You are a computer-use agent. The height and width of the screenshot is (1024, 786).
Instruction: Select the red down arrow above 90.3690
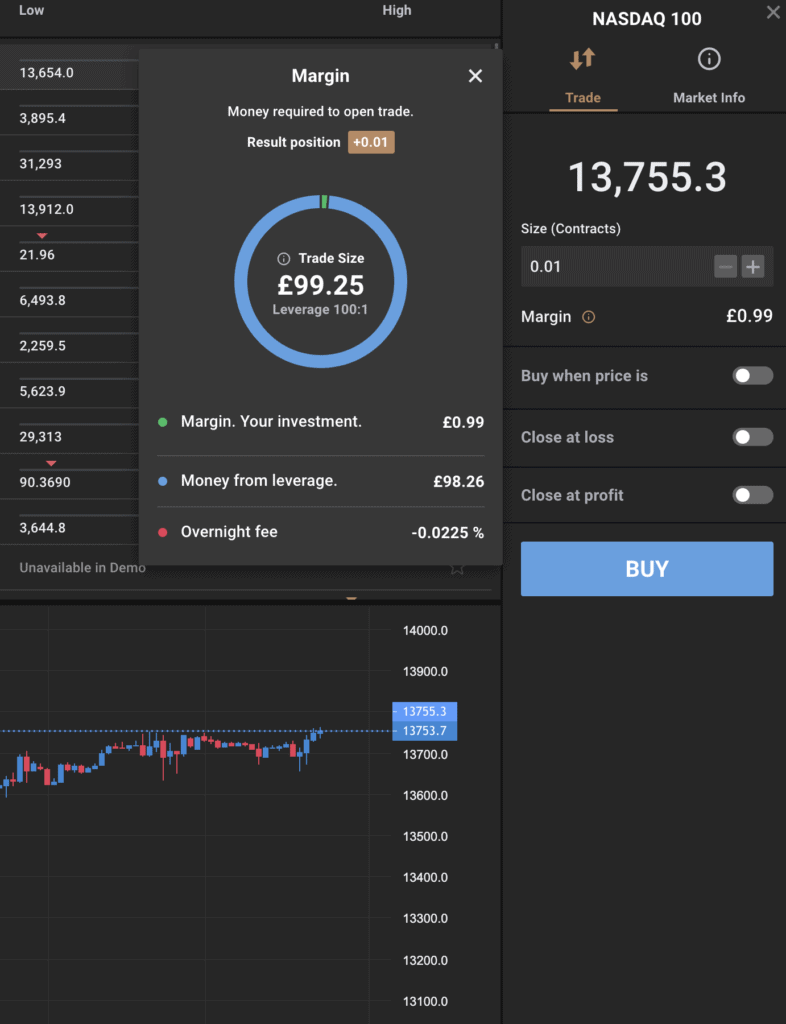pos(51,463)
